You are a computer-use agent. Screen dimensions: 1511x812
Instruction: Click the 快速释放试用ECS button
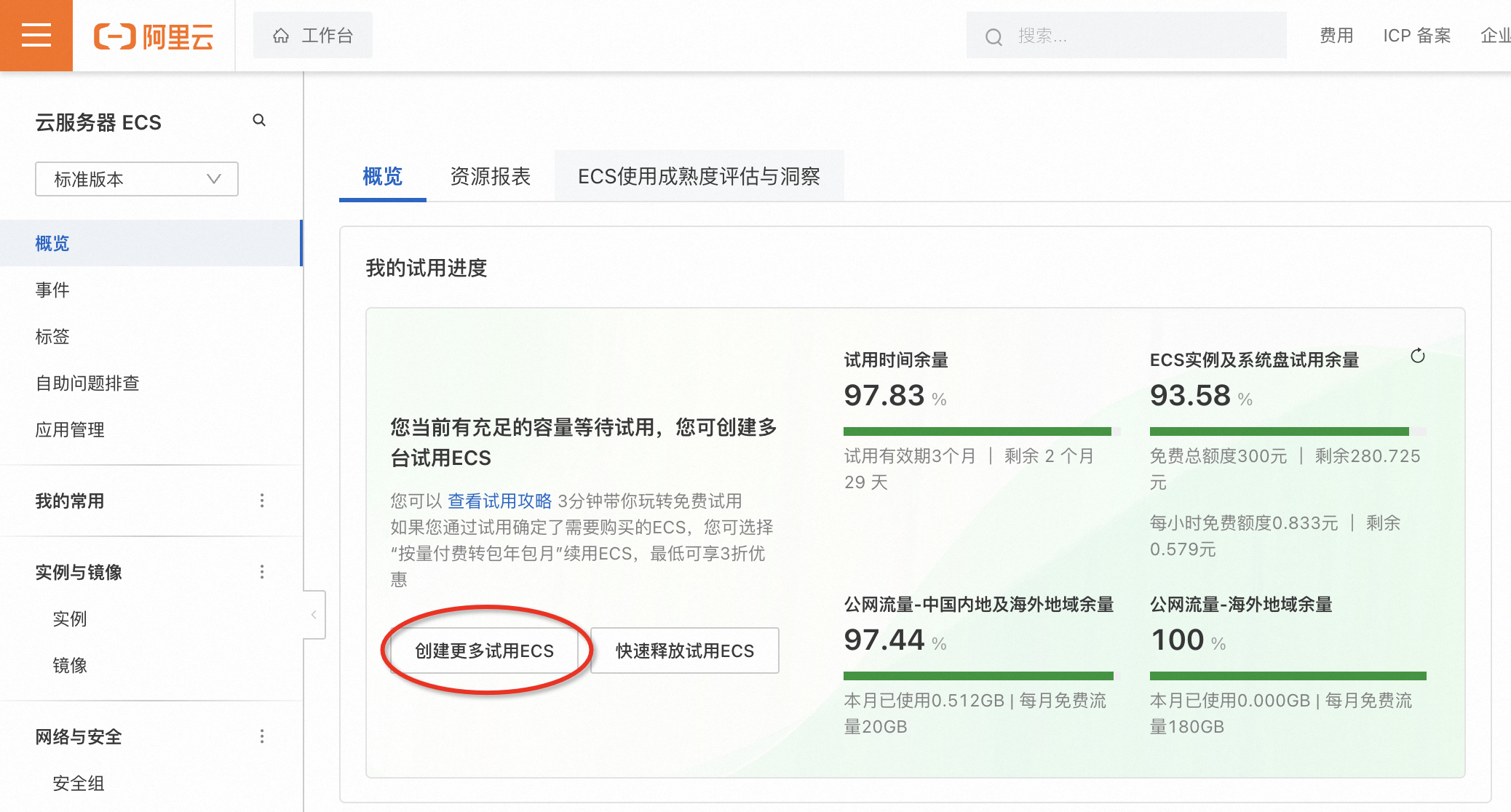pos(685,650)
